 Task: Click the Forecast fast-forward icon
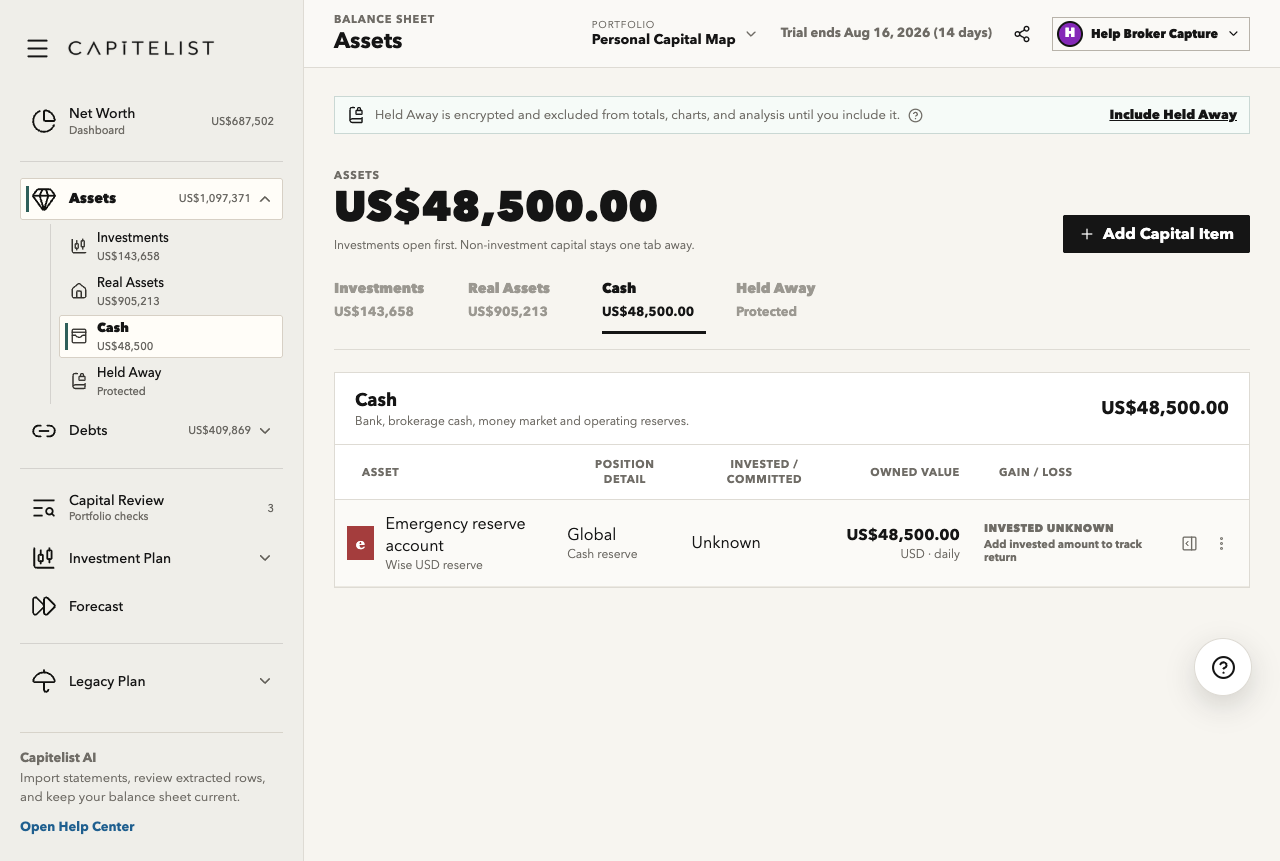tap(43, 606)
